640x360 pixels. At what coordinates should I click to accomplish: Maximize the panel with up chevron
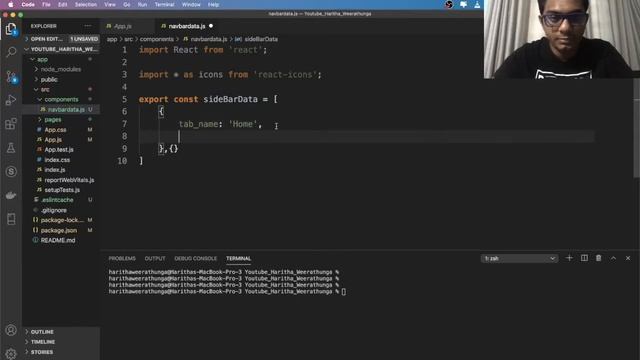click(613, 258)
